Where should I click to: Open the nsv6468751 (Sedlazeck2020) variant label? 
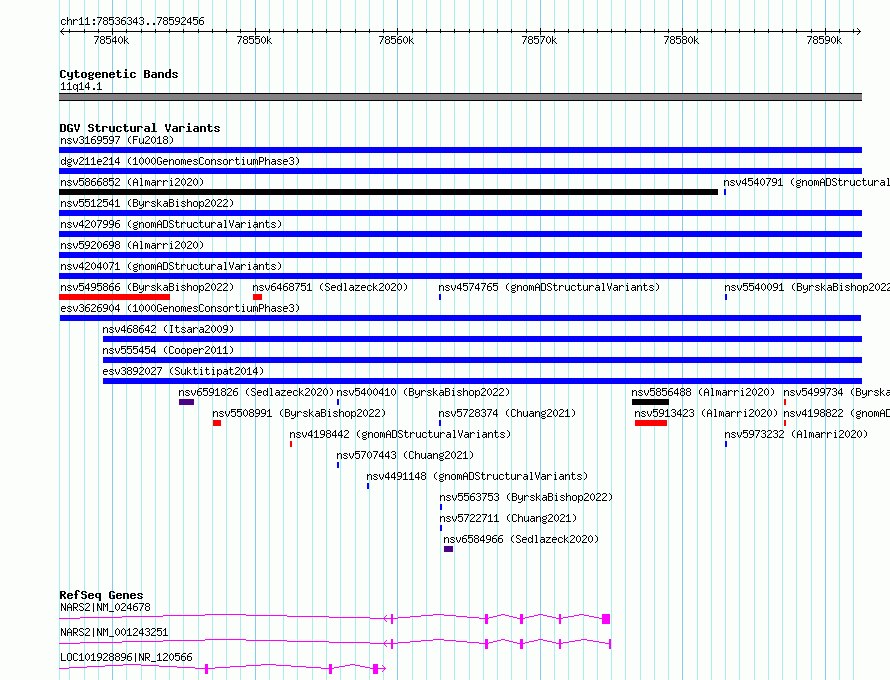coord(330,287)
